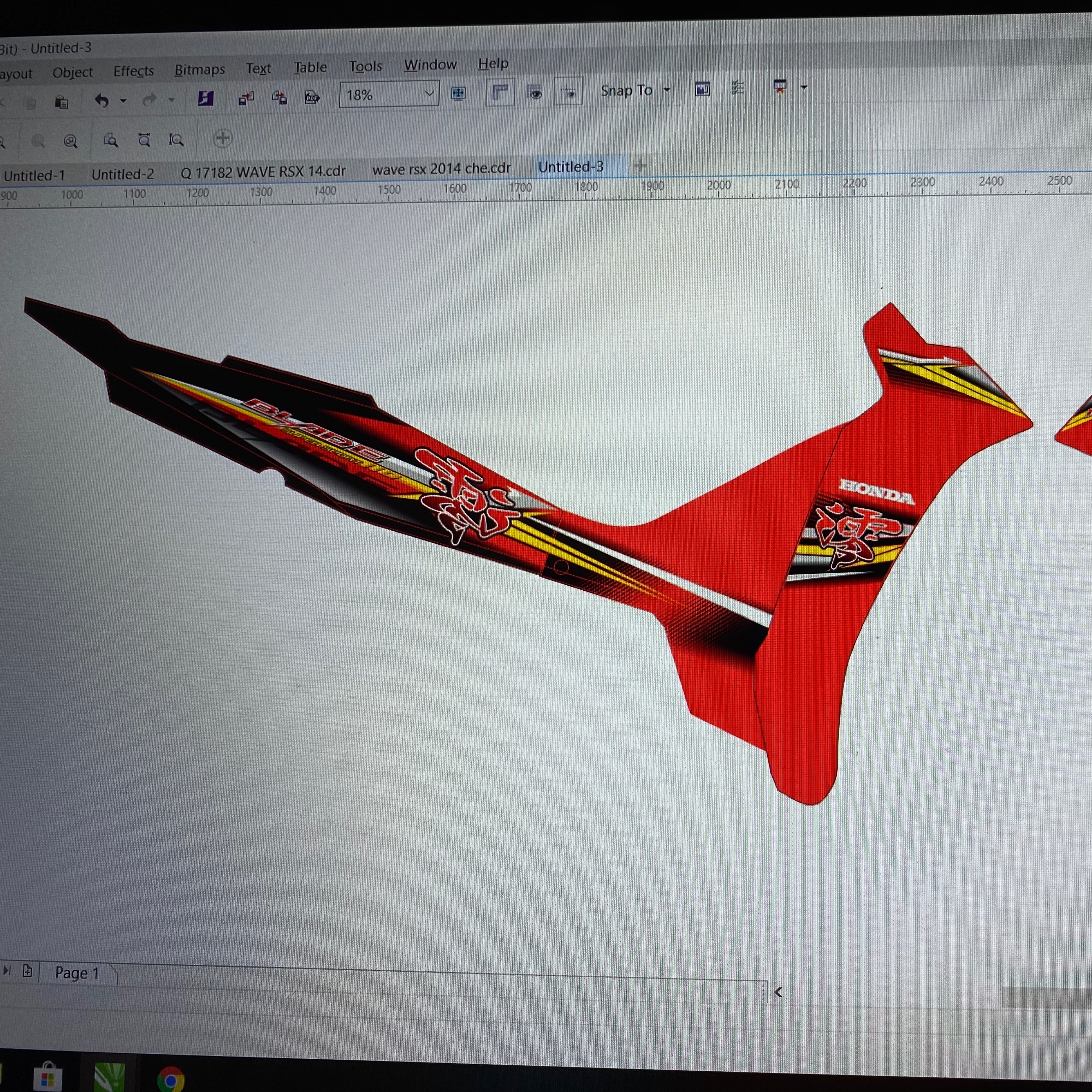
Task: Switch to Q 17182 WAVE RSX 14.cdr tab
Action: click(x=263, y=172)
